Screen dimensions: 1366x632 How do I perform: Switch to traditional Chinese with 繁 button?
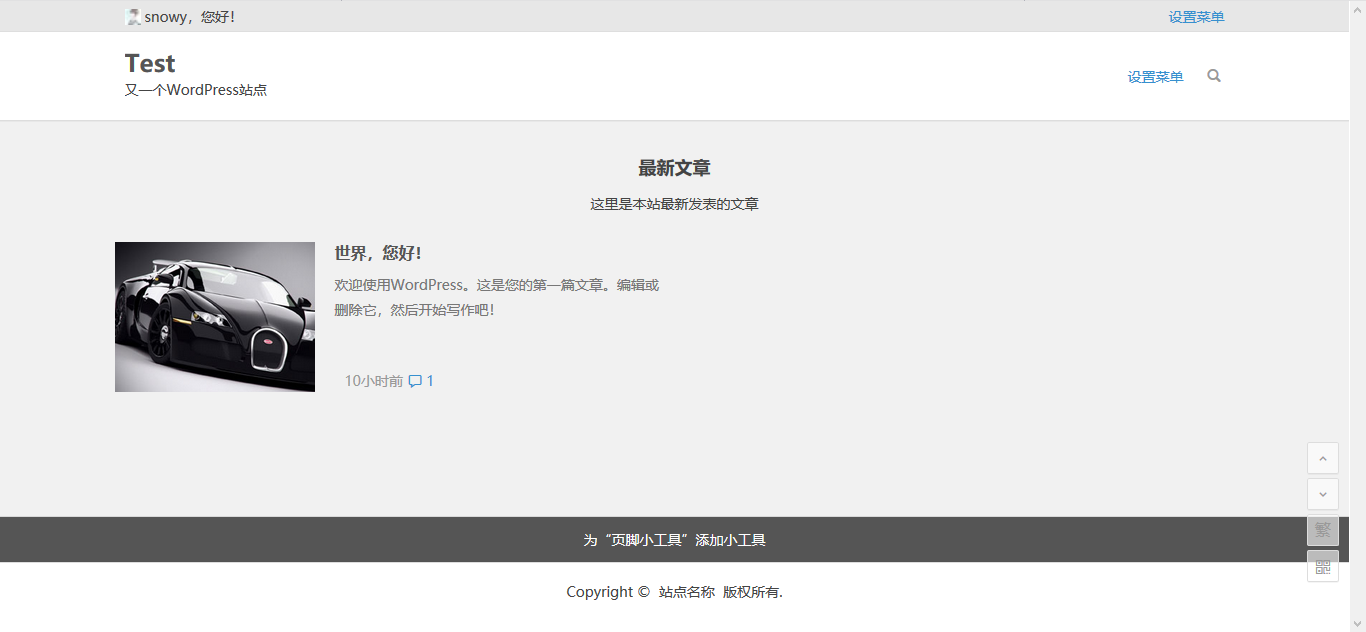point(1322,530)
